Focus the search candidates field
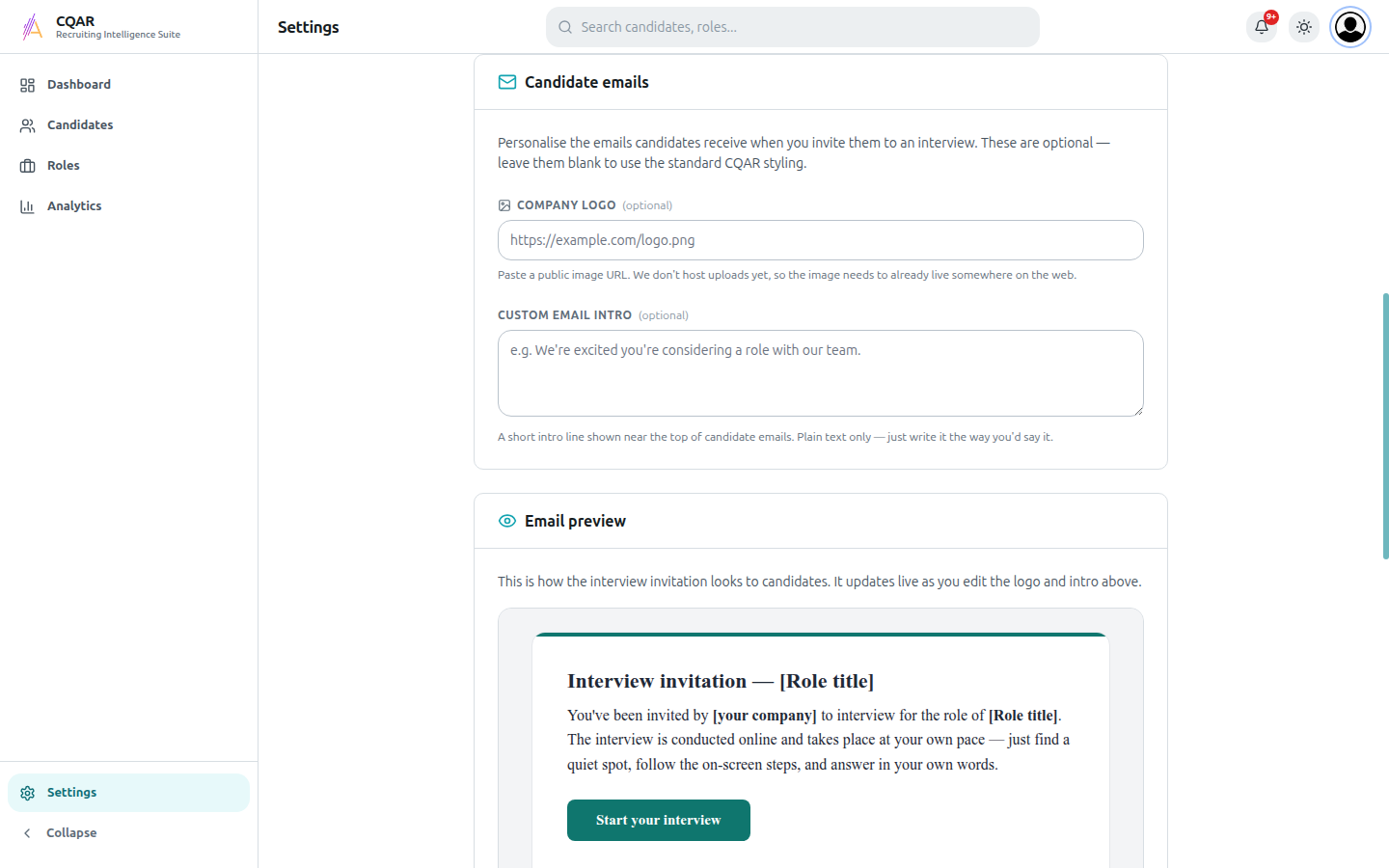 click(792, 27)
